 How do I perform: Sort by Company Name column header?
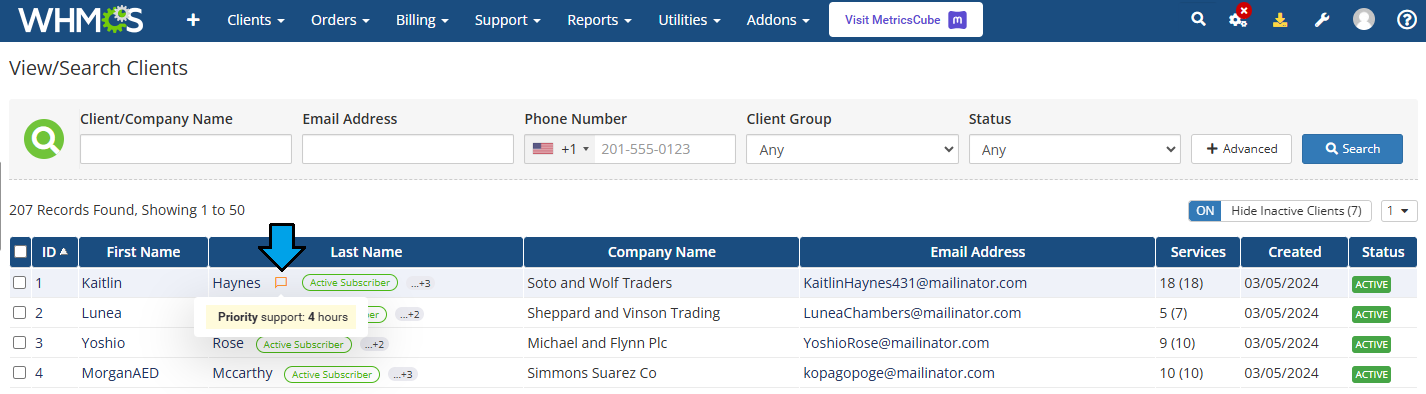pos(661,252)
